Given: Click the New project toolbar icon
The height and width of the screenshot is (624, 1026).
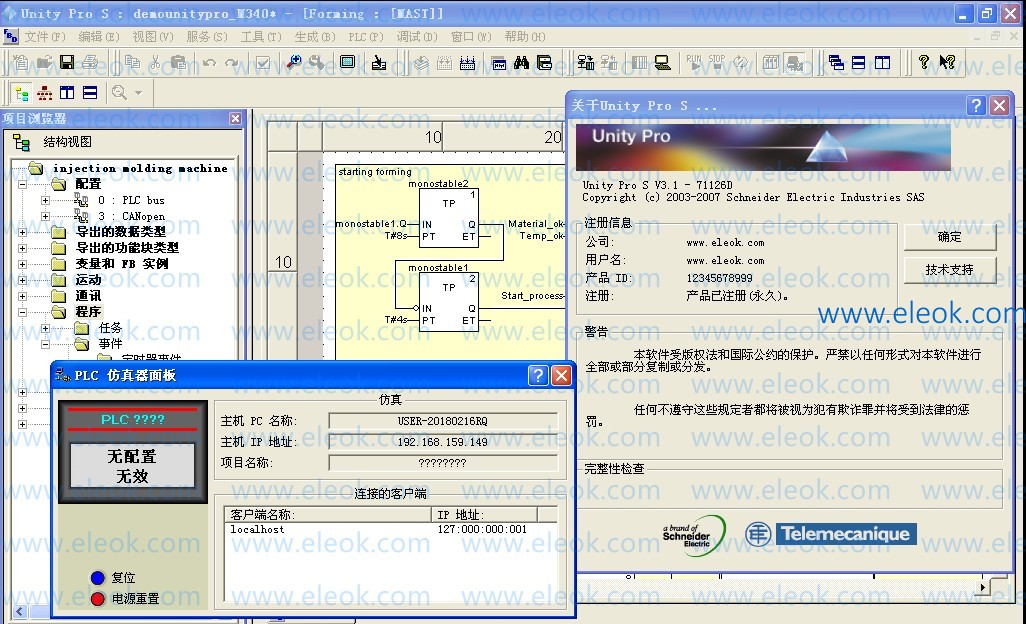Looking at the screenshot, I should click(x=20, y=62).
